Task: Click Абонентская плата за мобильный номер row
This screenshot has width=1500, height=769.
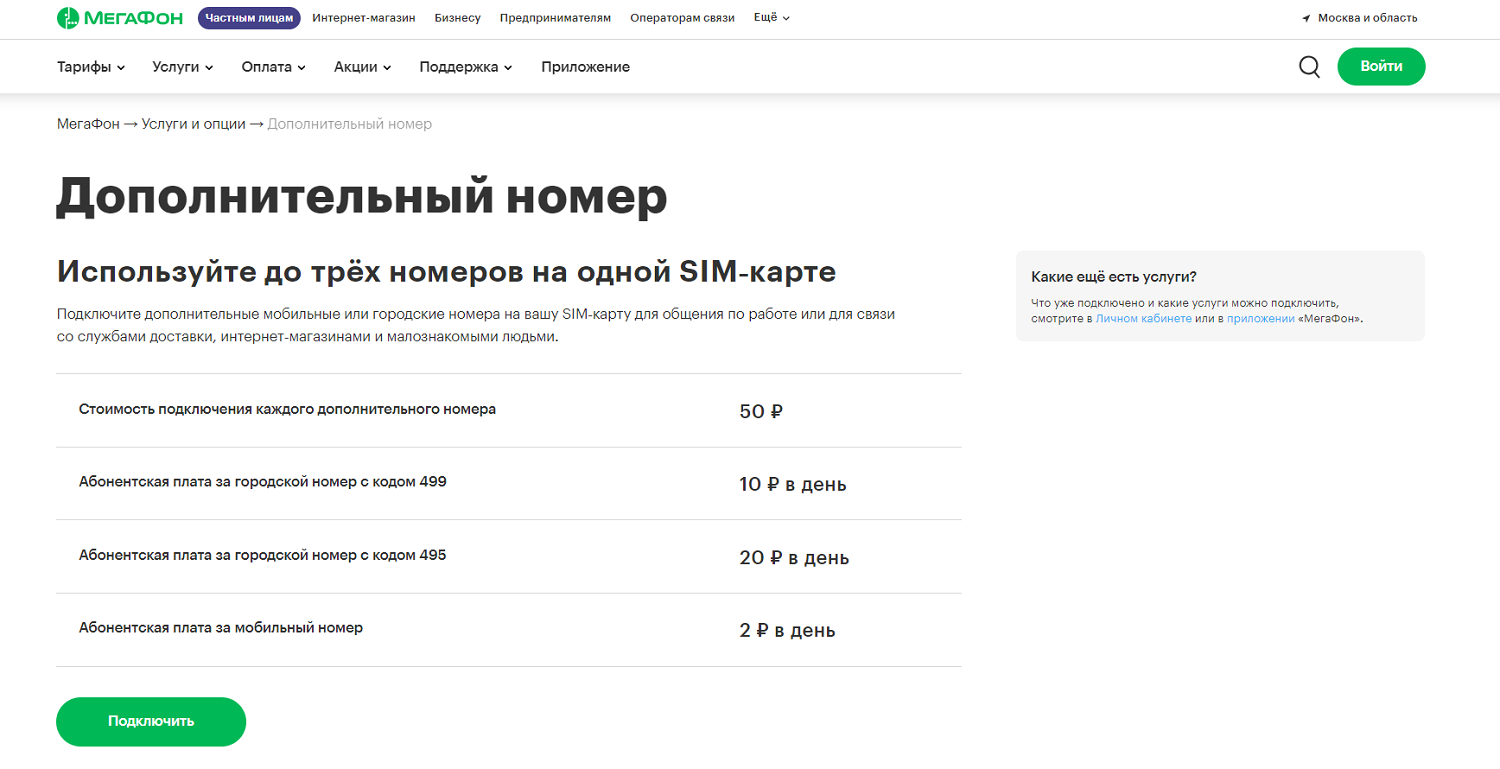Action: 509,629
